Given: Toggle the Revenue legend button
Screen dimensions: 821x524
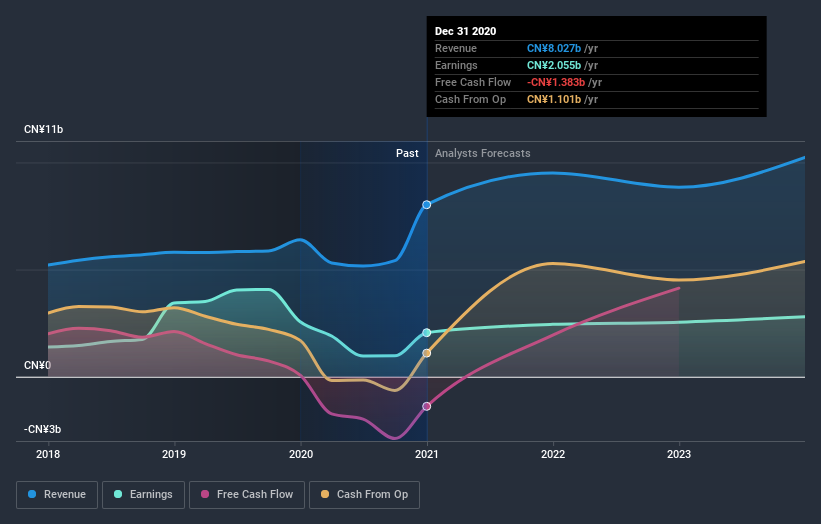Looking at the screenshot, I should (57, 495).
